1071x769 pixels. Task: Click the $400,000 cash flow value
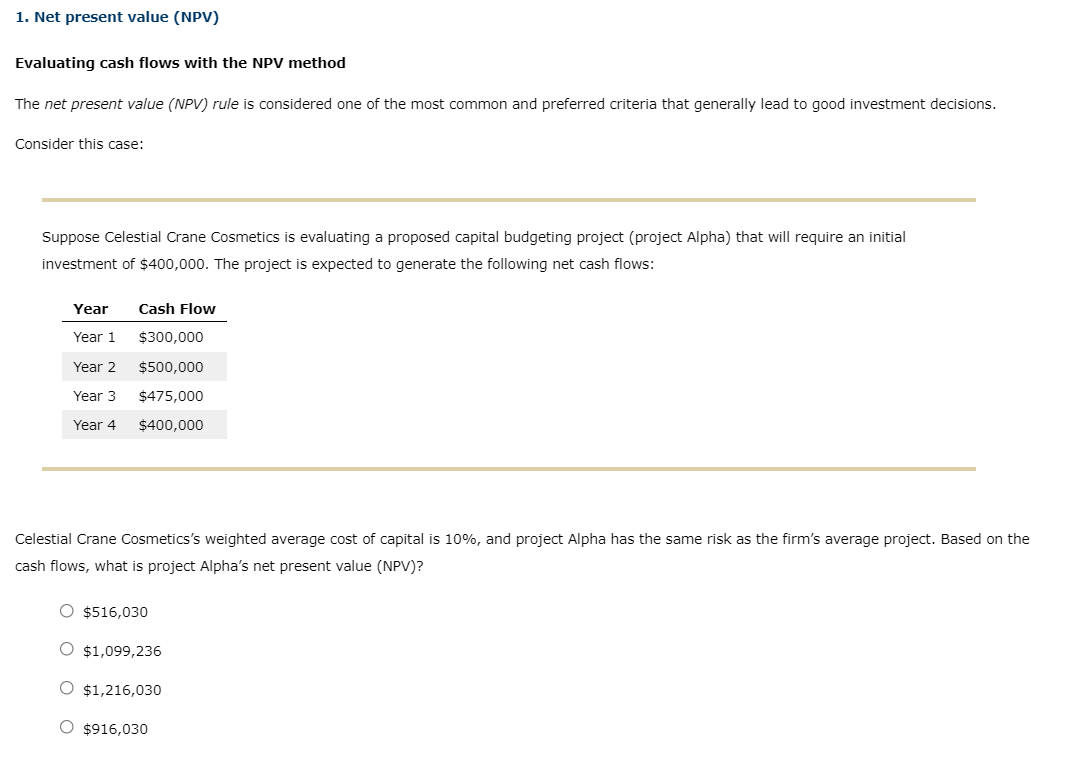point(172,424)
